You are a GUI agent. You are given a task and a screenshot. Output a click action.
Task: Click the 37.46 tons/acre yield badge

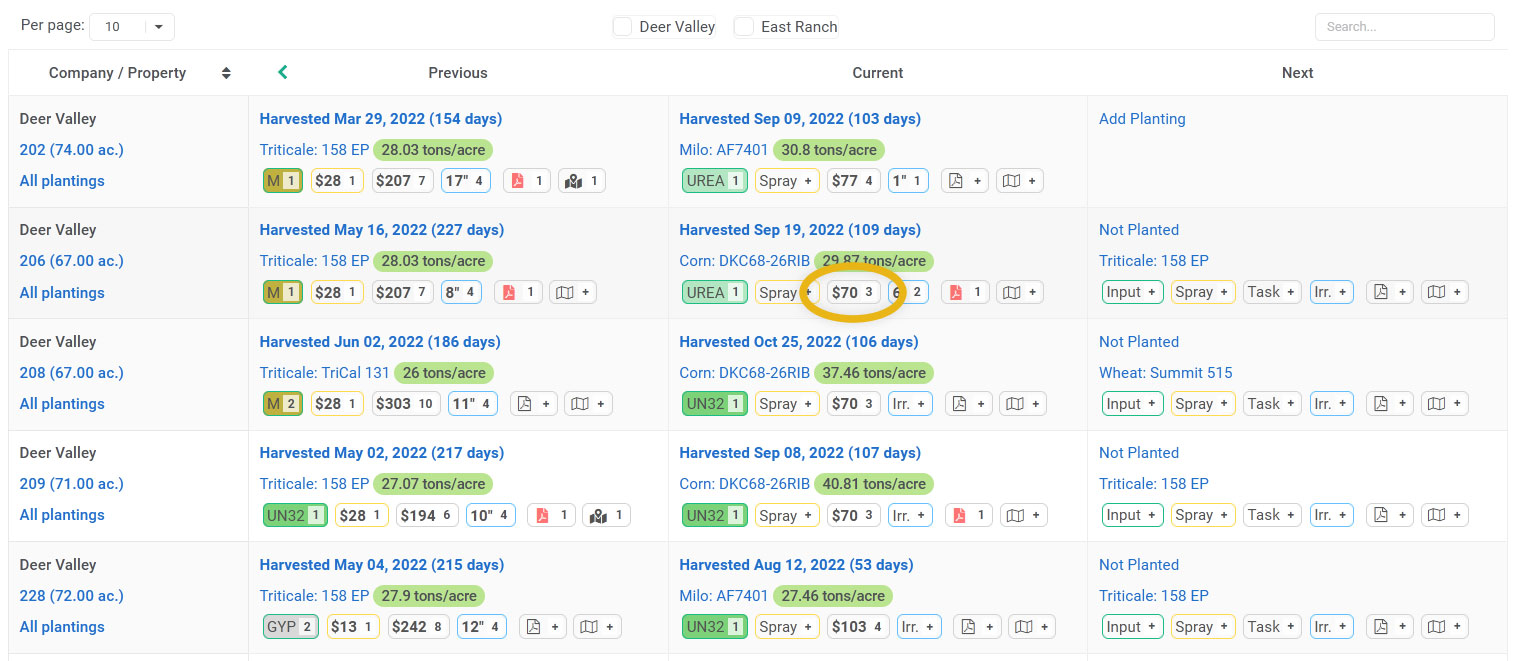point(875,373)
